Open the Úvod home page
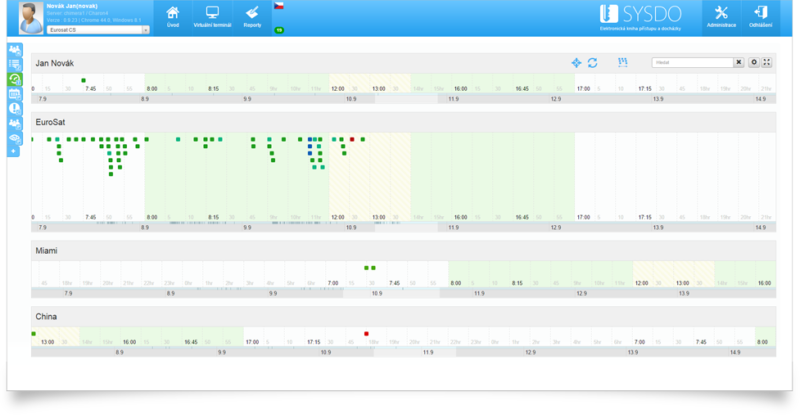This screenshot has height=415, width=800. point(173,17)
